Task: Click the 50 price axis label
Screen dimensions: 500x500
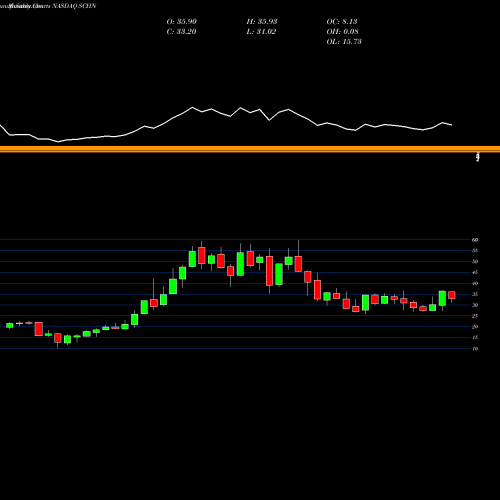Action: coord(475,261)
